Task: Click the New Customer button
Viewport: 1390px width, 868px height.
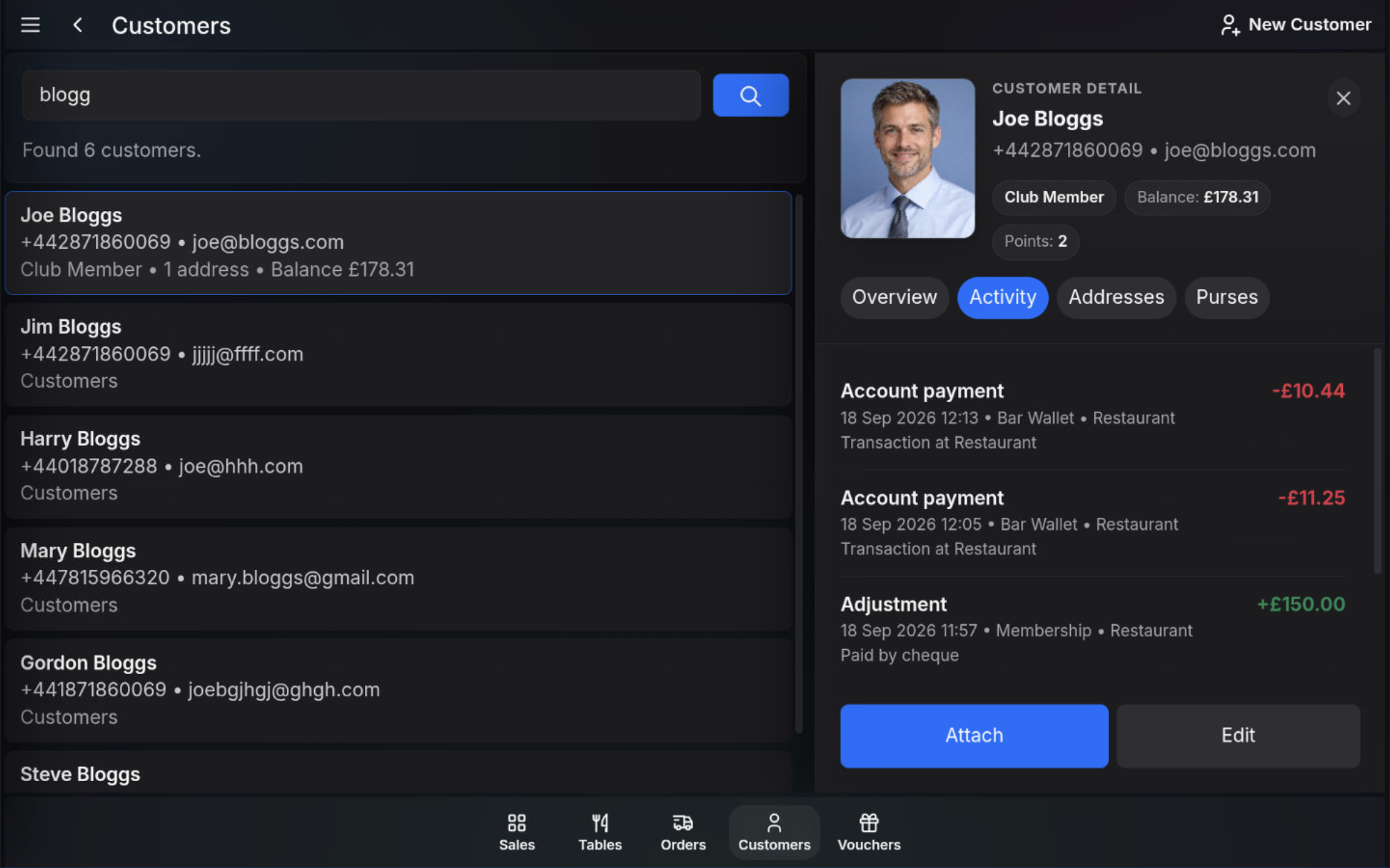Action: (x=1295, y=24)
